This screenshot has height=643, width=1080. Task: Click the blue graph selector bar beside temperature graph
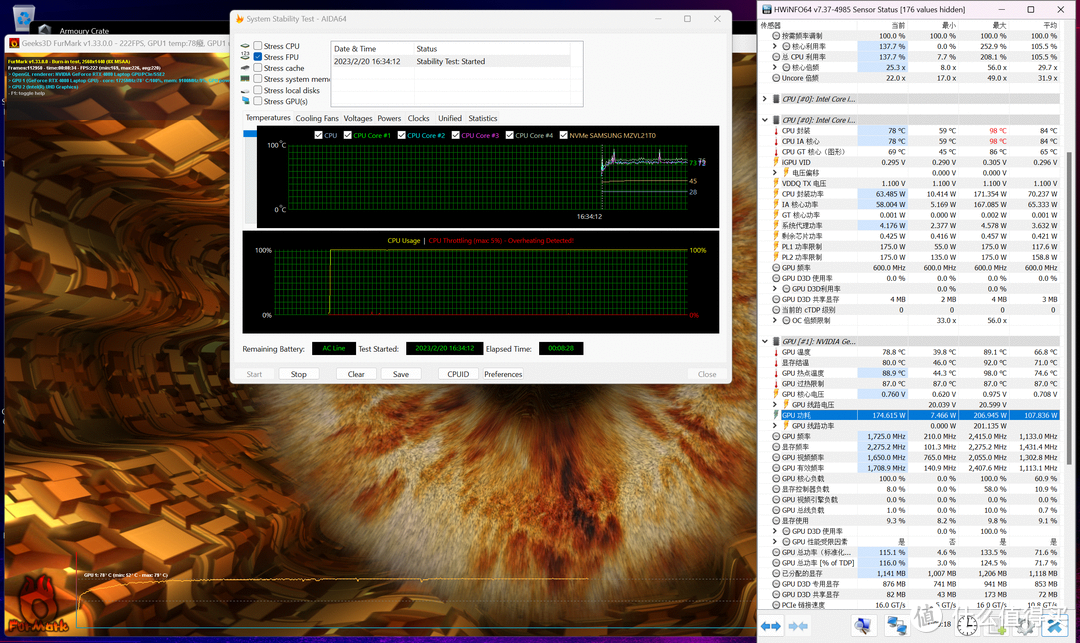pos(249,134)
